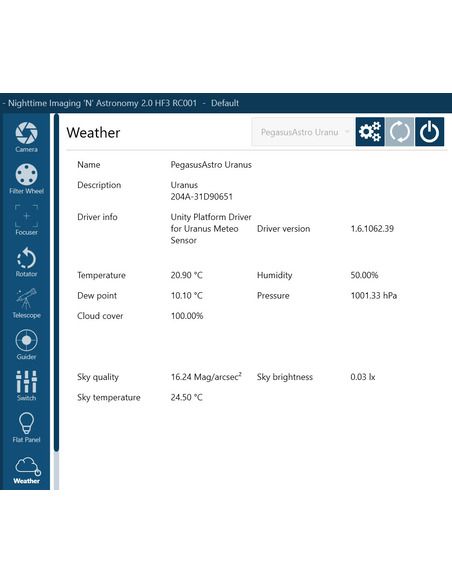Viewport: 452px width, 584px height.
Task: Click the Unity Platform Driver info text
Action: pyautogui.click(x=211, y=229)
